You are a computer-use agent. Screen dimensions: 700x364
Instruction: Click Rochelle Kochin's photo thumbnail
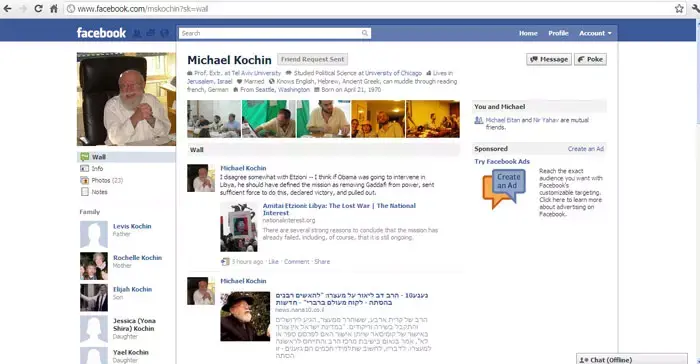[94, 266]
